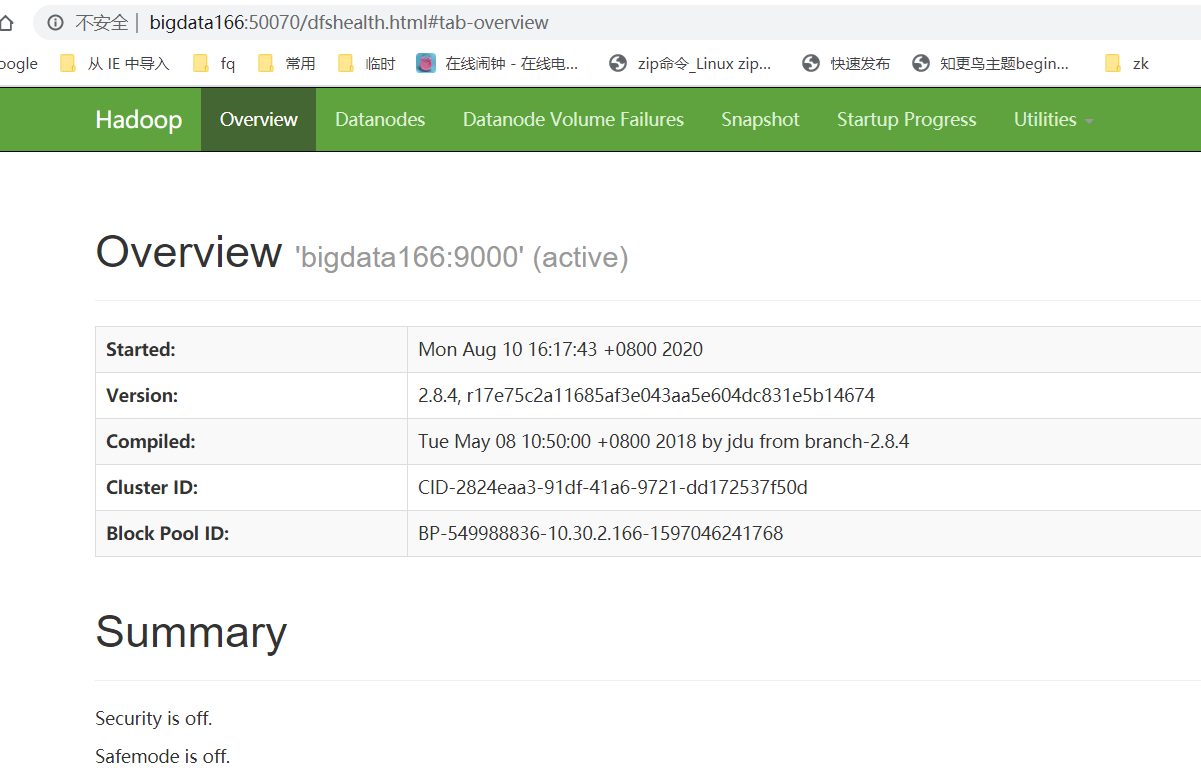
Task: Open the 在线闹钟 bookmark
Action: pyautogui.click(x=498, y=64)
